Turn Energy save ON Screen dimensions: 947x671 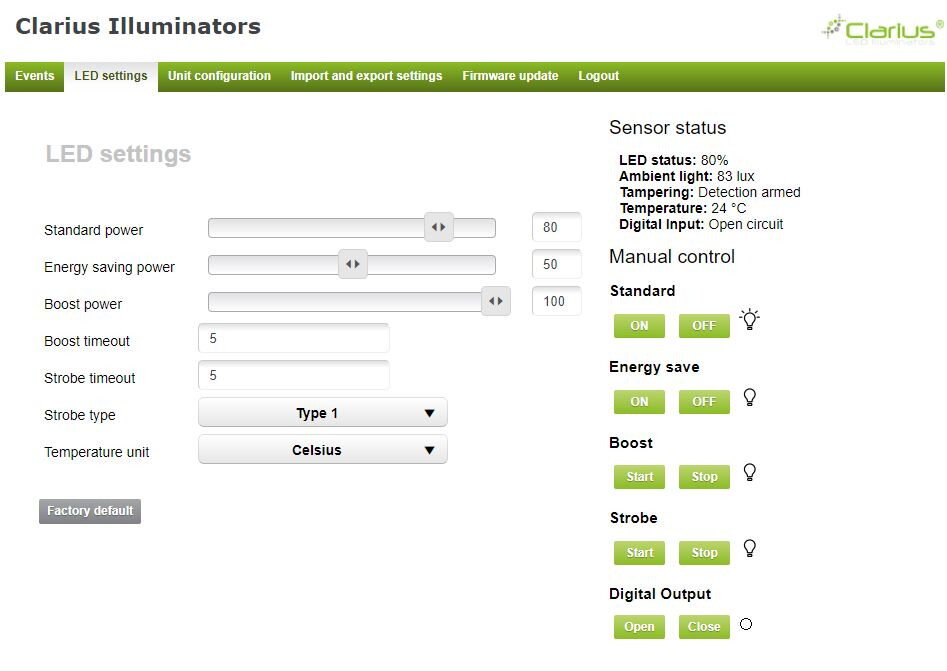point(639,402)
